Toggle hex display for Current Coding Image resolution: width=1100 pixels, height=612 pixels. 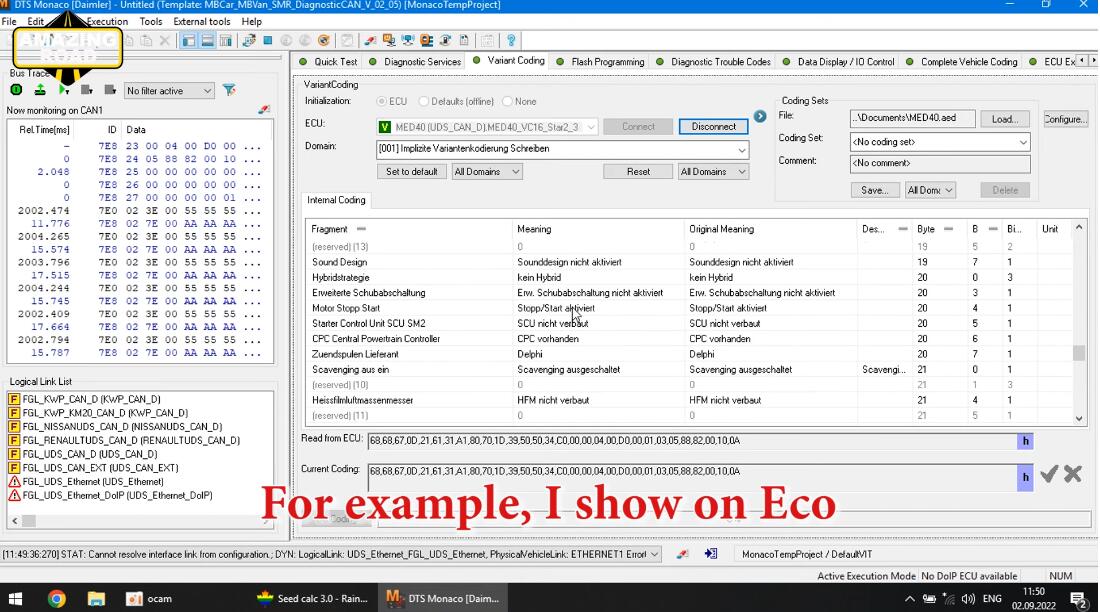pyautogui.click(x=1025, y=477)
